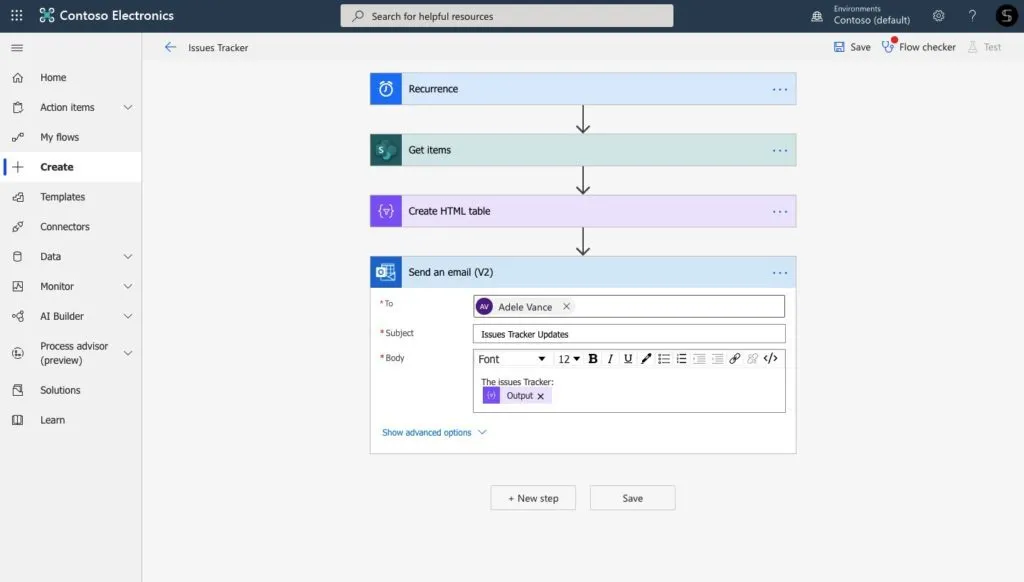Toggle Bold formatting

pyautogui.click(x=593, y=359)
